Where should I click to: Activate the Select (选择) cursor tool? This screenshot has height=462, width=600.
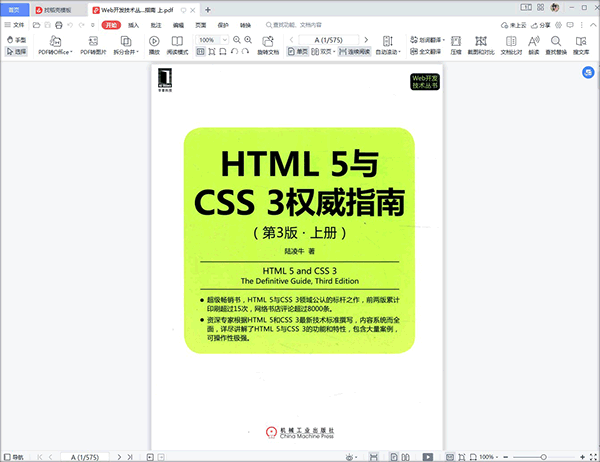point(16,51)
